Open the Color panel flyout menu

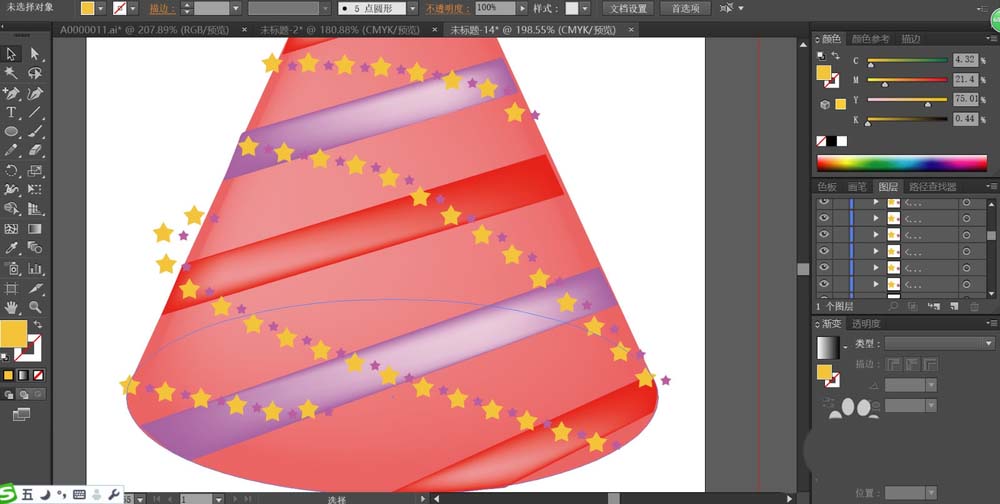[x=994, y=39]
